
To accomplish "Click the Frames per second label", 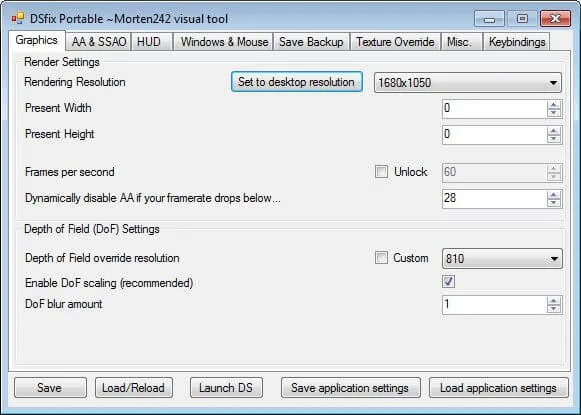I will [x=70, y=172].
